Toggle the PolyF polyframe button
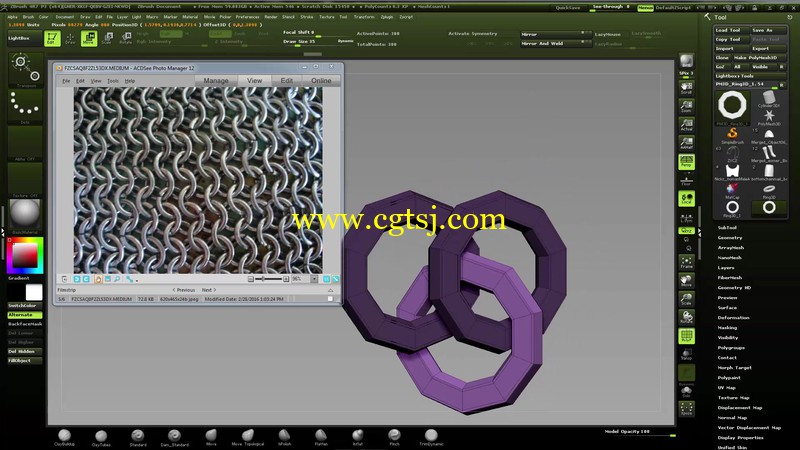This screenshot has width=800, height=450. (x=686, y=336)
